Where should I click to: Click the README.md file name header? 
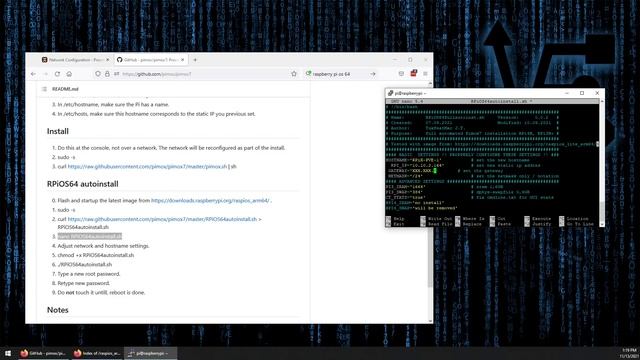point(65,89)
